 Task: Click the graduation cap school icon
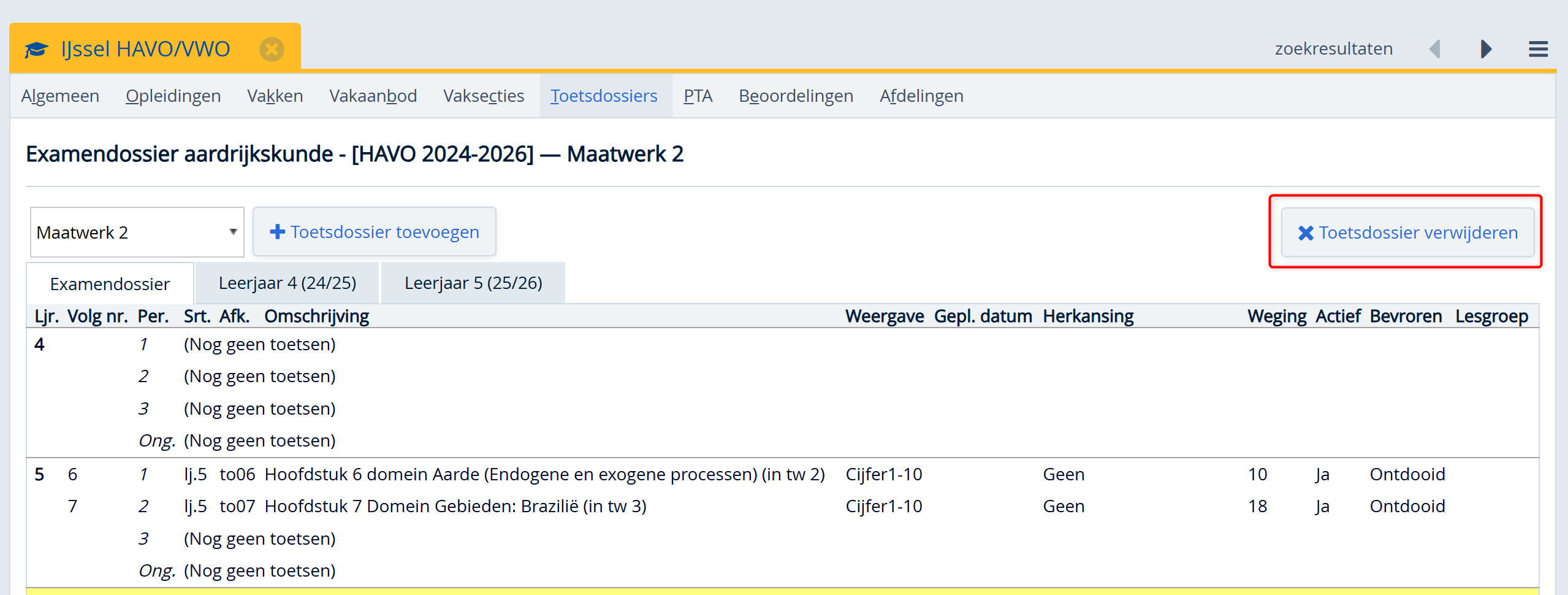36,49
